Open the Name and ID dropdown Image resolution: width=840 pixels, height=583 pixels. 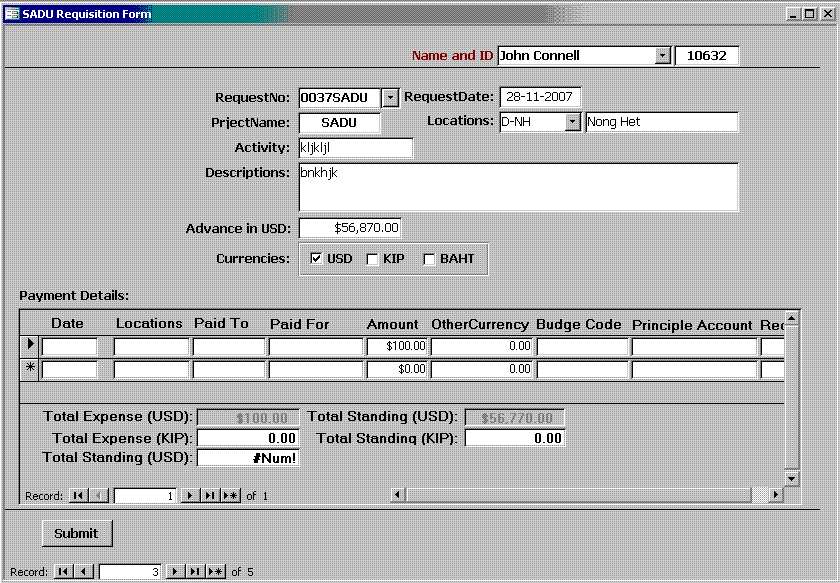pyautogui.click(x=662, y=56)
